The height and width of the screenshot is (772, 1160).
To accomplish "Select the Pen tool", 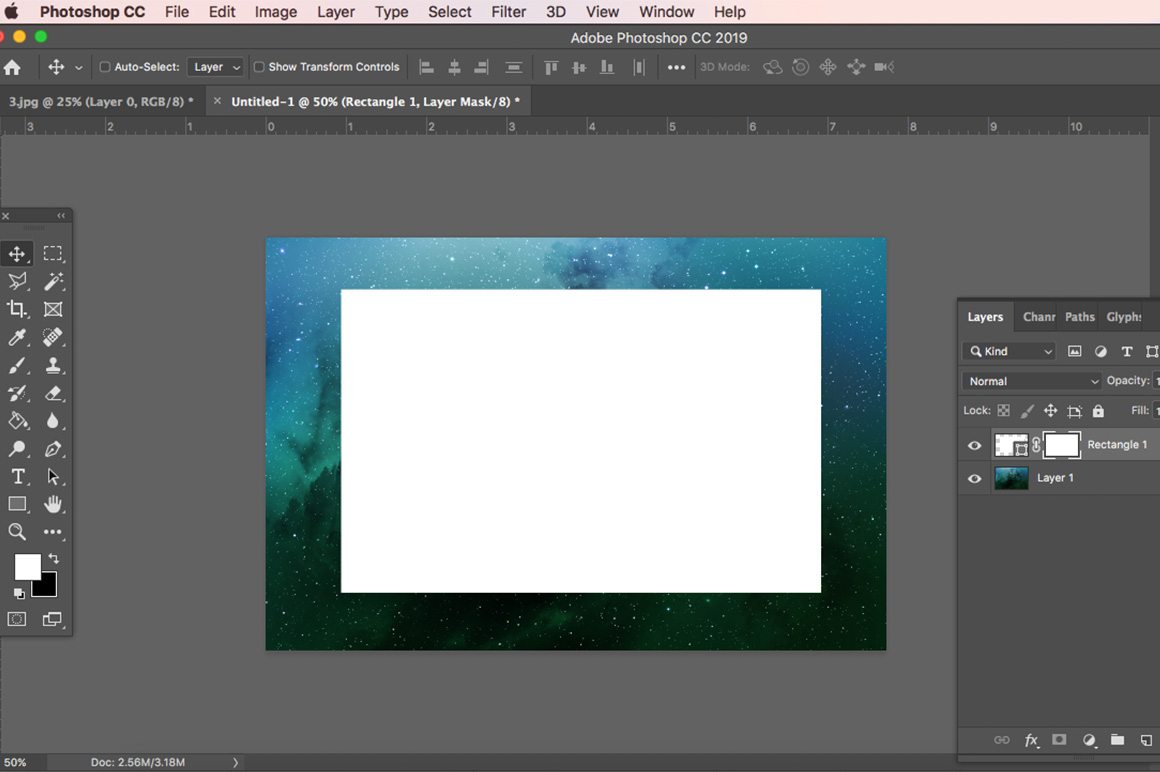I will (x=53, y=449).
